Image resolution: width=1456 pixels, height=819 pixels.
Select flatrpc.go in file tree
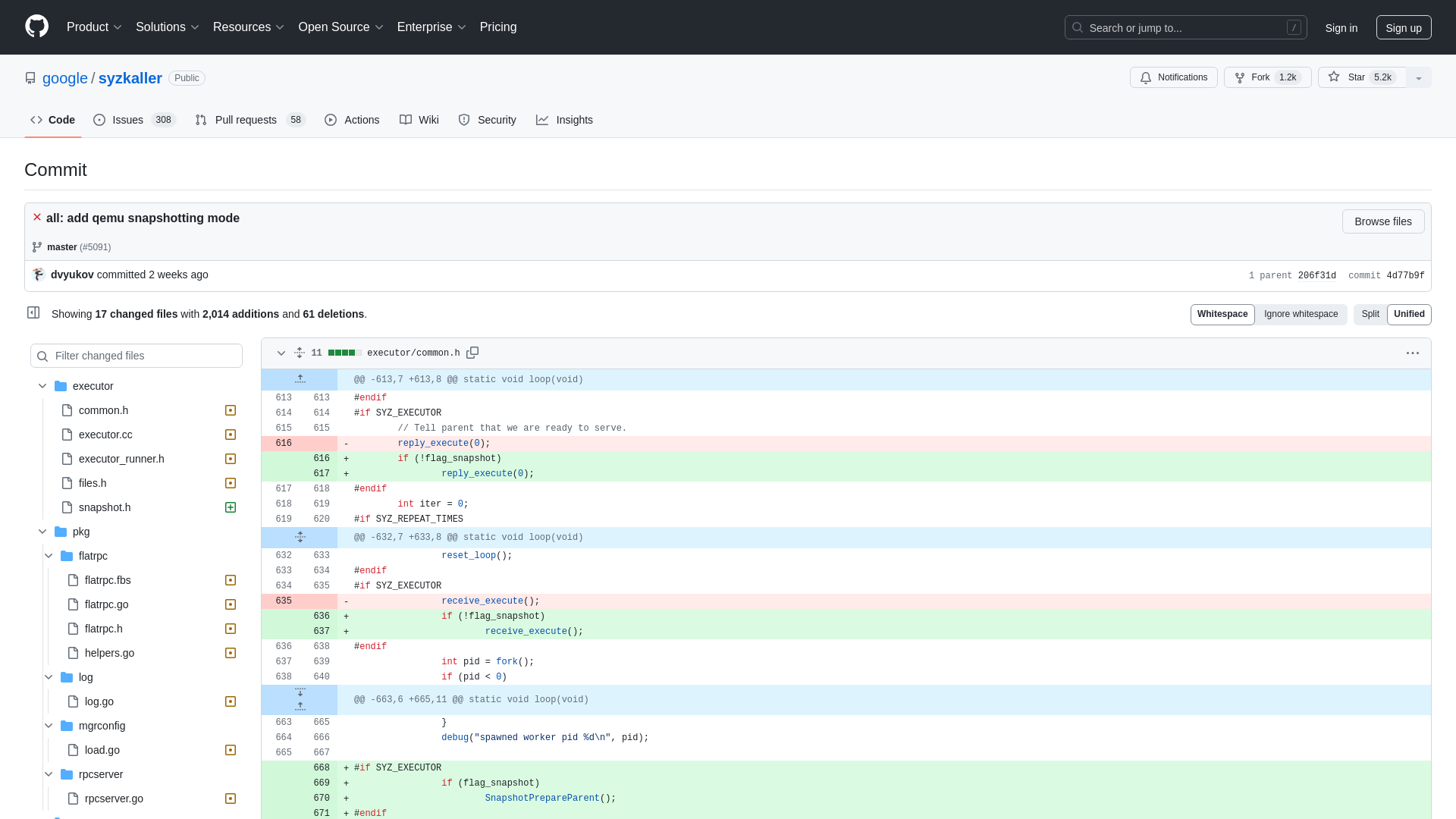[106, 604]
